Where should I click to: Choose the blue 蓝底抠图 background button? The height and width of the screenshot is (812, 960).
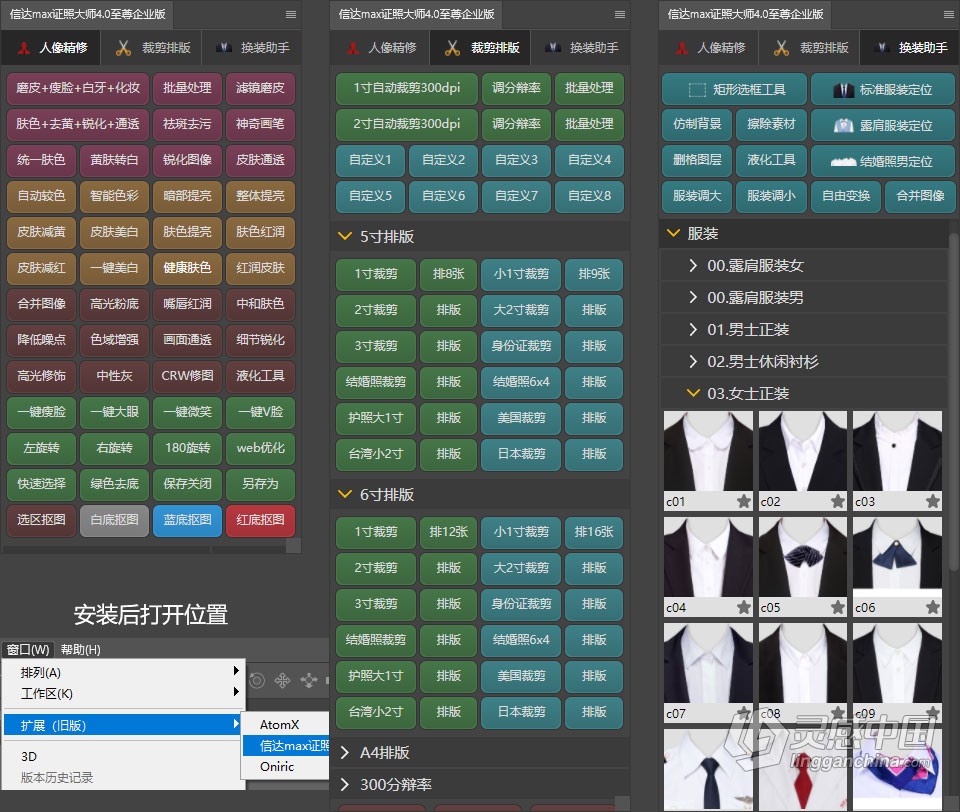point(187,521)
